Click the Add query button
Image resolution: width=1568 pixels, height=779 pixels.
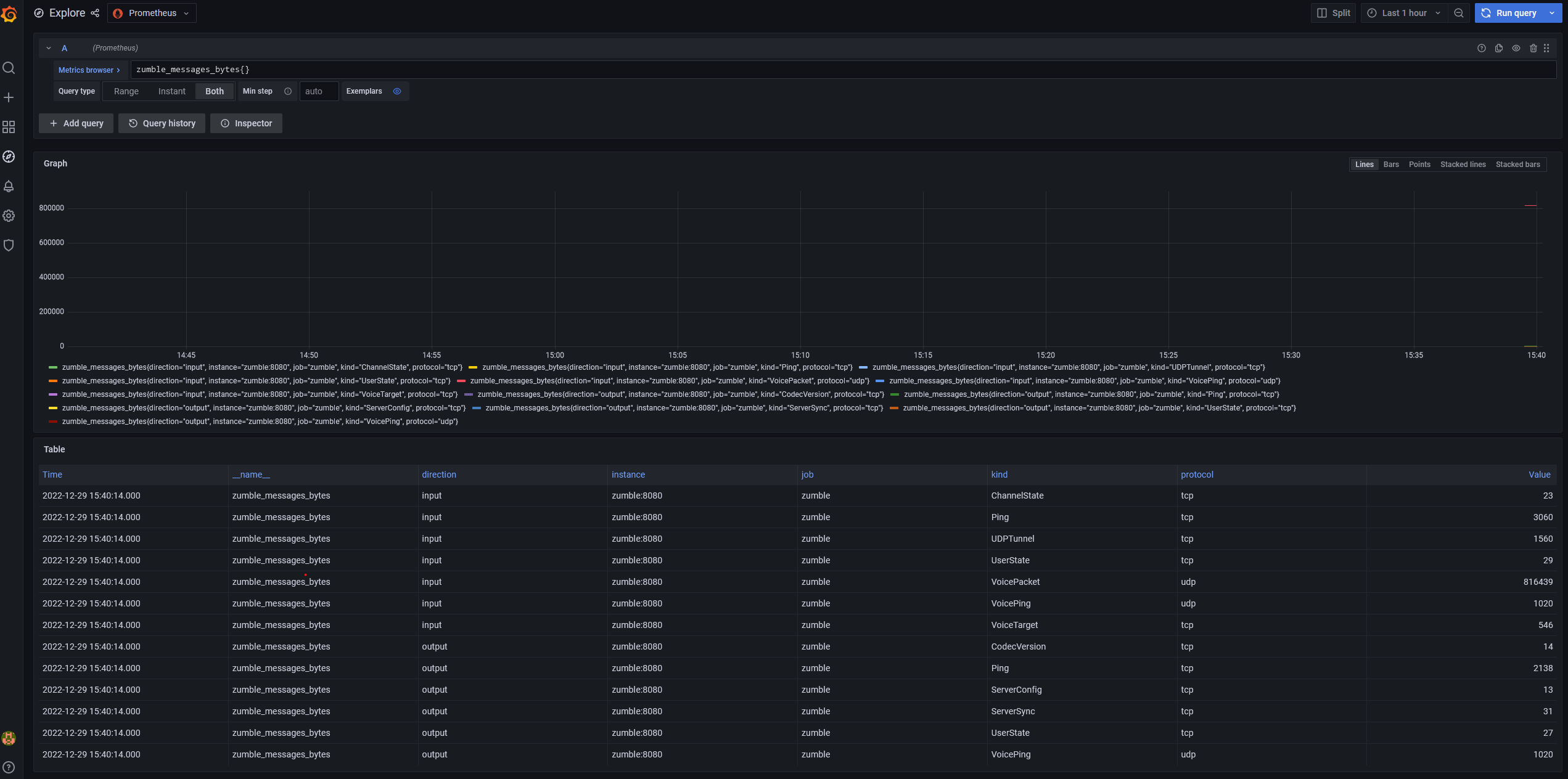pyautogui.click(x=76, y=123)
